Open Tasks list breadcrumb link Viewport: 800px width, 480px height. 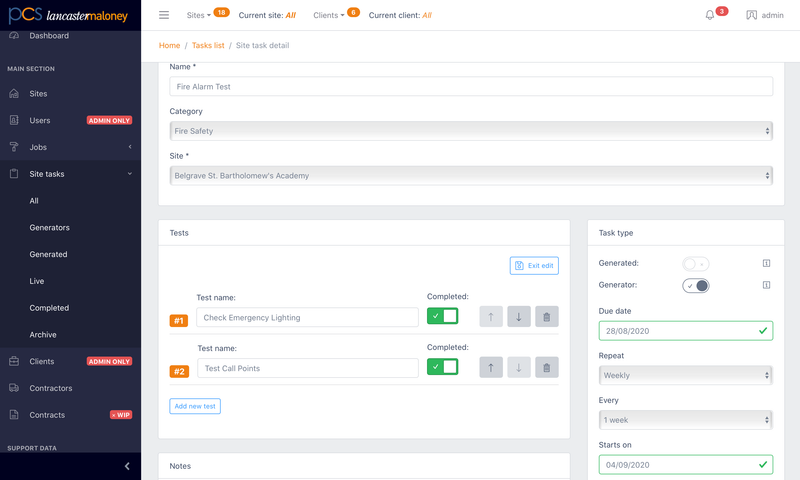(x=208, y=45)
